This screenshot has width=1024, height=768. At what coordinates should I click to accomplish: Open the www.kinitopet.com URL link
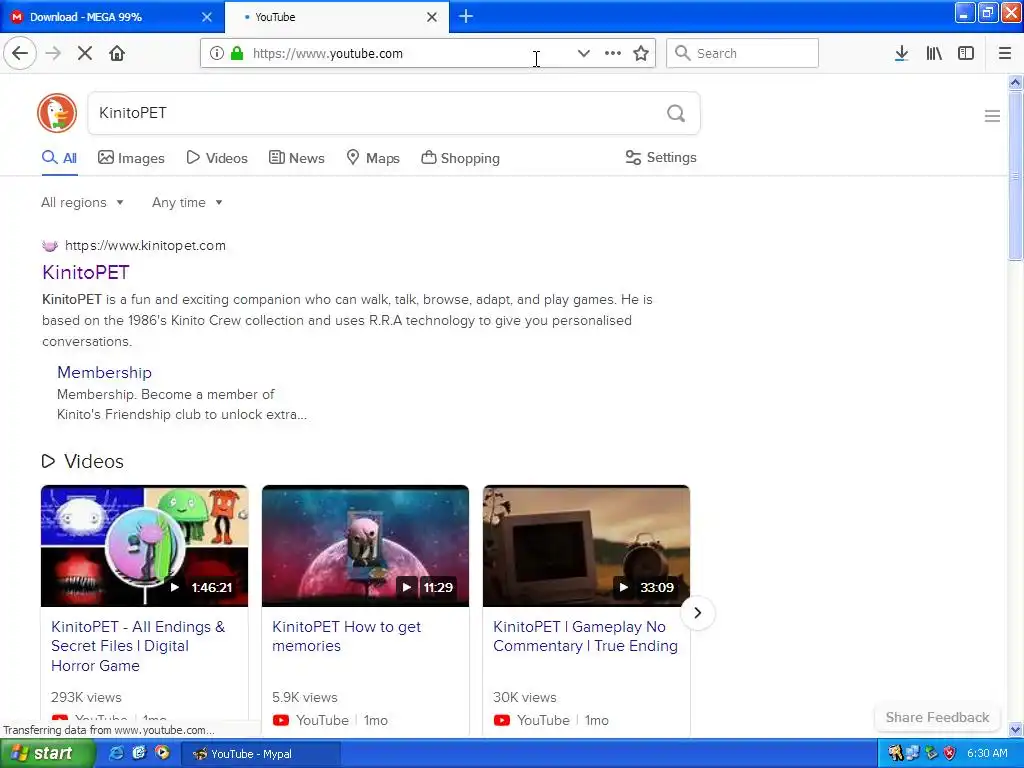(145, 246)
